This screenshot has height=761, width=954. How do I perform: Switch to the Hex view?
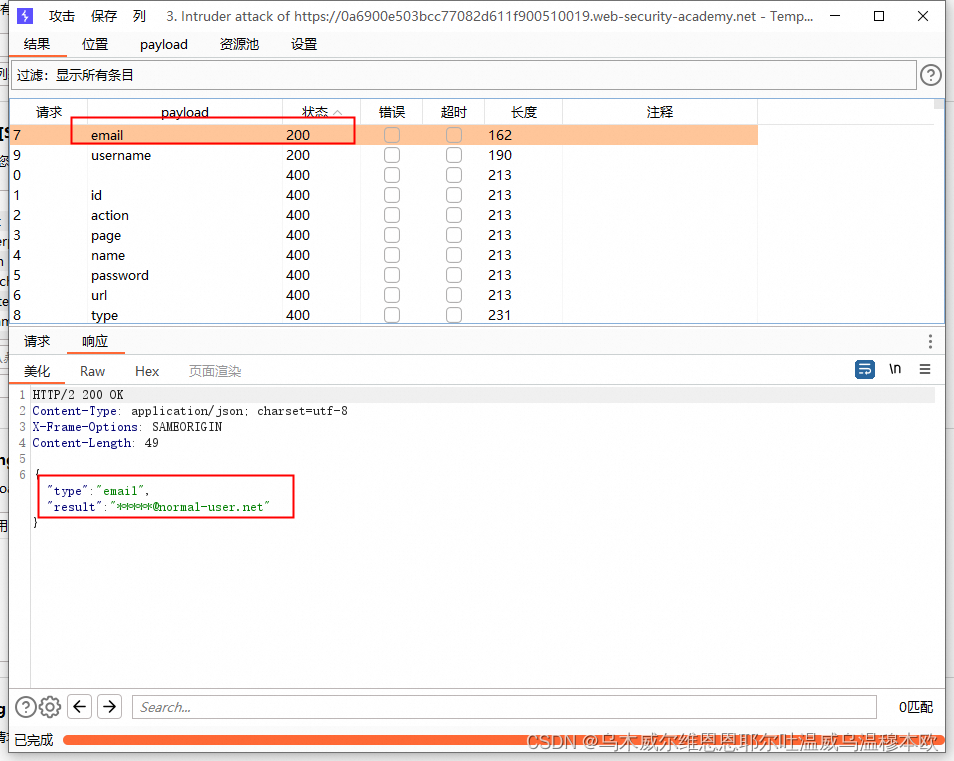[x=147, y=371]
